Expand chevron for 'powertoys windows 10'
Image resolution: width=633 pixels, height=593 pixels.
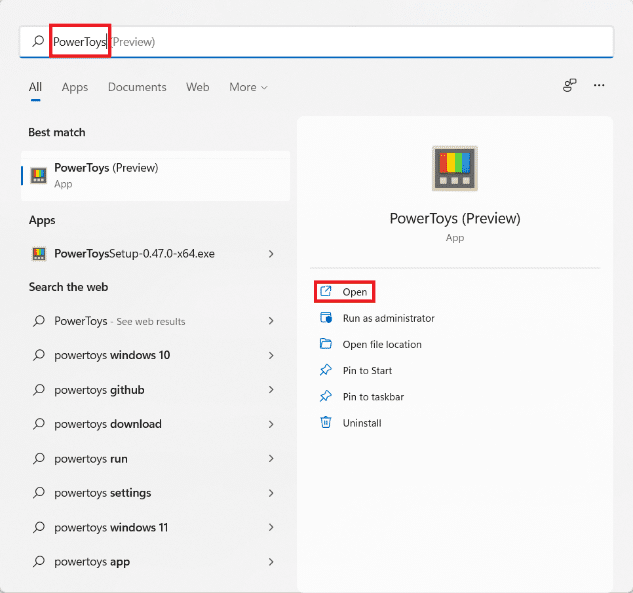271,355
